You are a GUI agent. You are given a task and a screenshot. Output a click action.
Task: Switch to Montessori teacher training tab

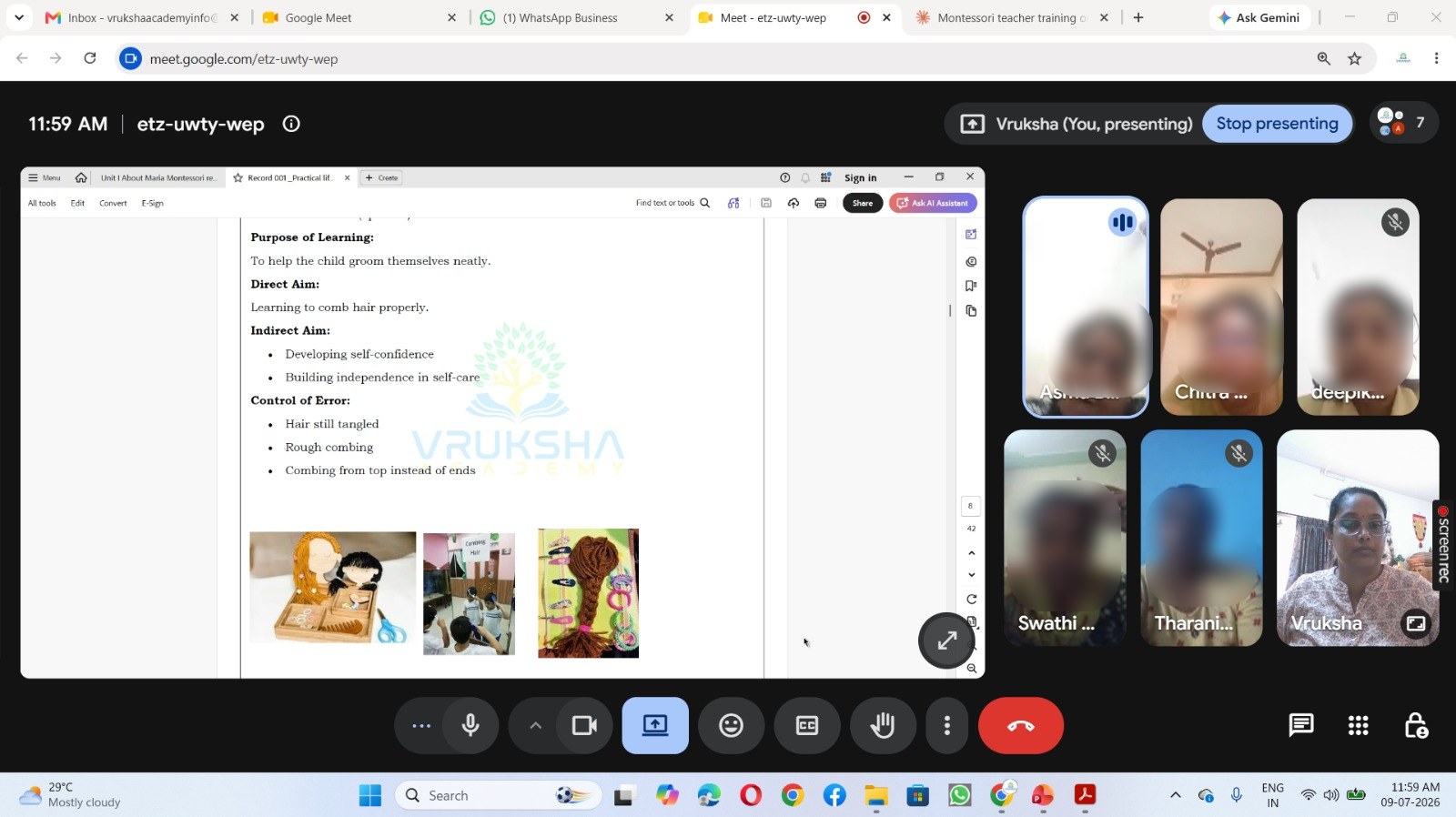tap(1011, 17)
